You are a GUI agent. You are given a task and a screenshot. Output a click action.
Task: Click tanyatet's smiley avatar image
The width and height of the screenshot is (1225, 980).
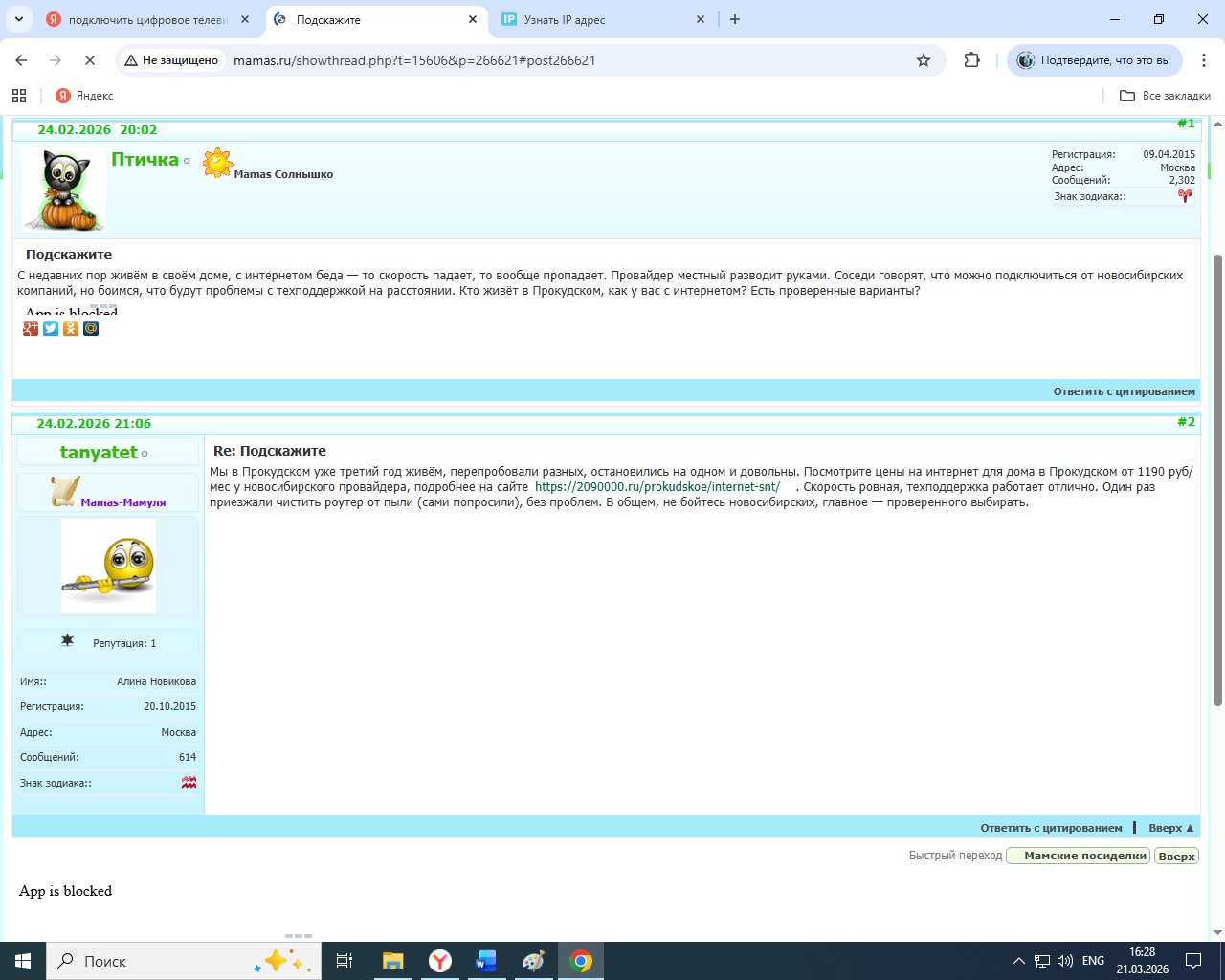pyautogui.click(x=108, y=566)
